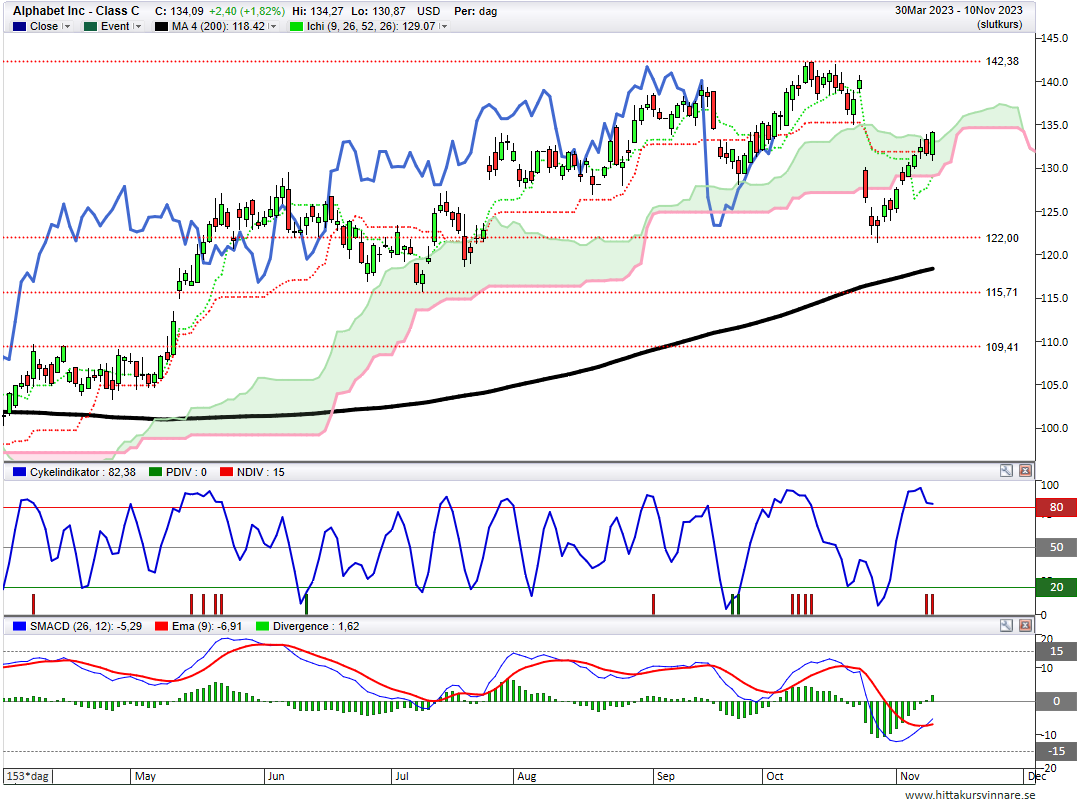Open settings wrench for Cykelindikator panel
Viewport: 1080px width, 800px height.
point(1006,471)
